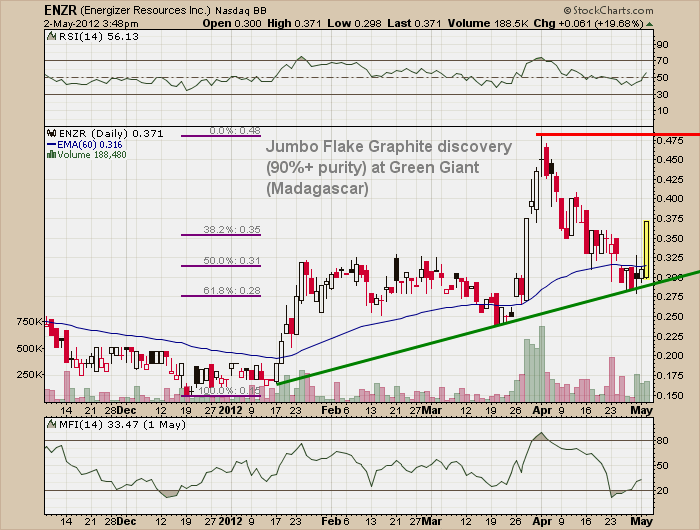Click the Last 0.371 value
This screenshot has width=700, height=530.
click(x=415, y=23)
